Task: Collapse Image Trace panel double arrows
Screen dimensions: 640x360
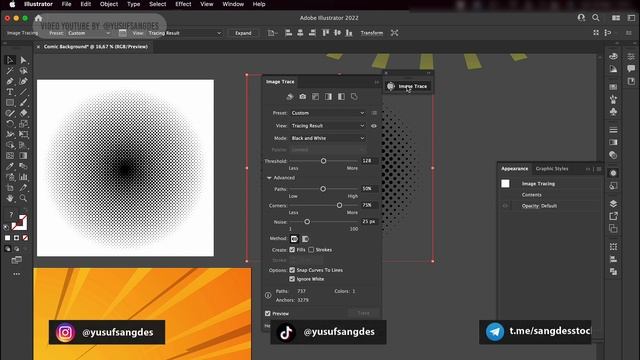Action: [376, 82]
